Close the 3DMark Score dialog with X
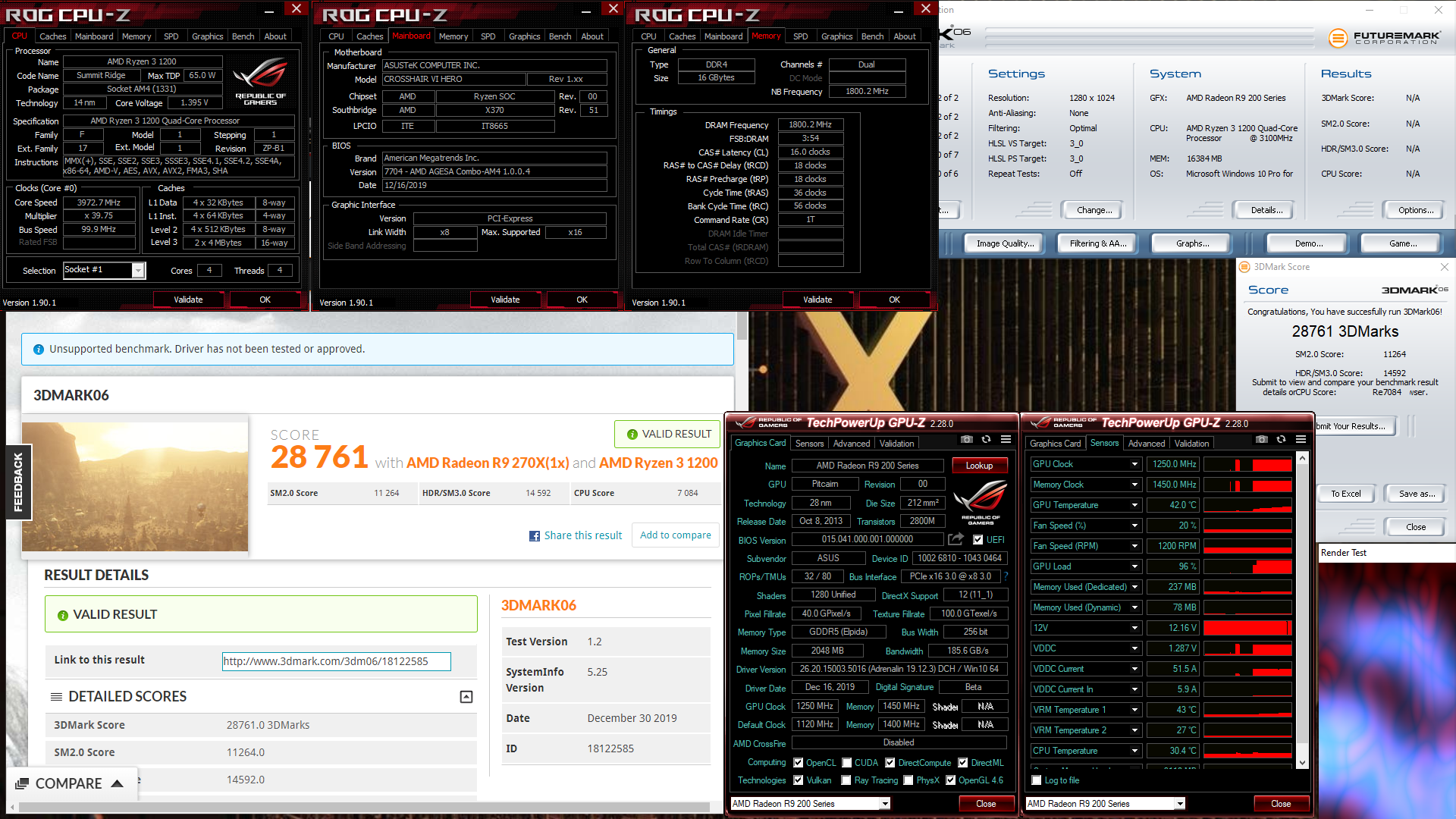 [x=1445, y=267]
